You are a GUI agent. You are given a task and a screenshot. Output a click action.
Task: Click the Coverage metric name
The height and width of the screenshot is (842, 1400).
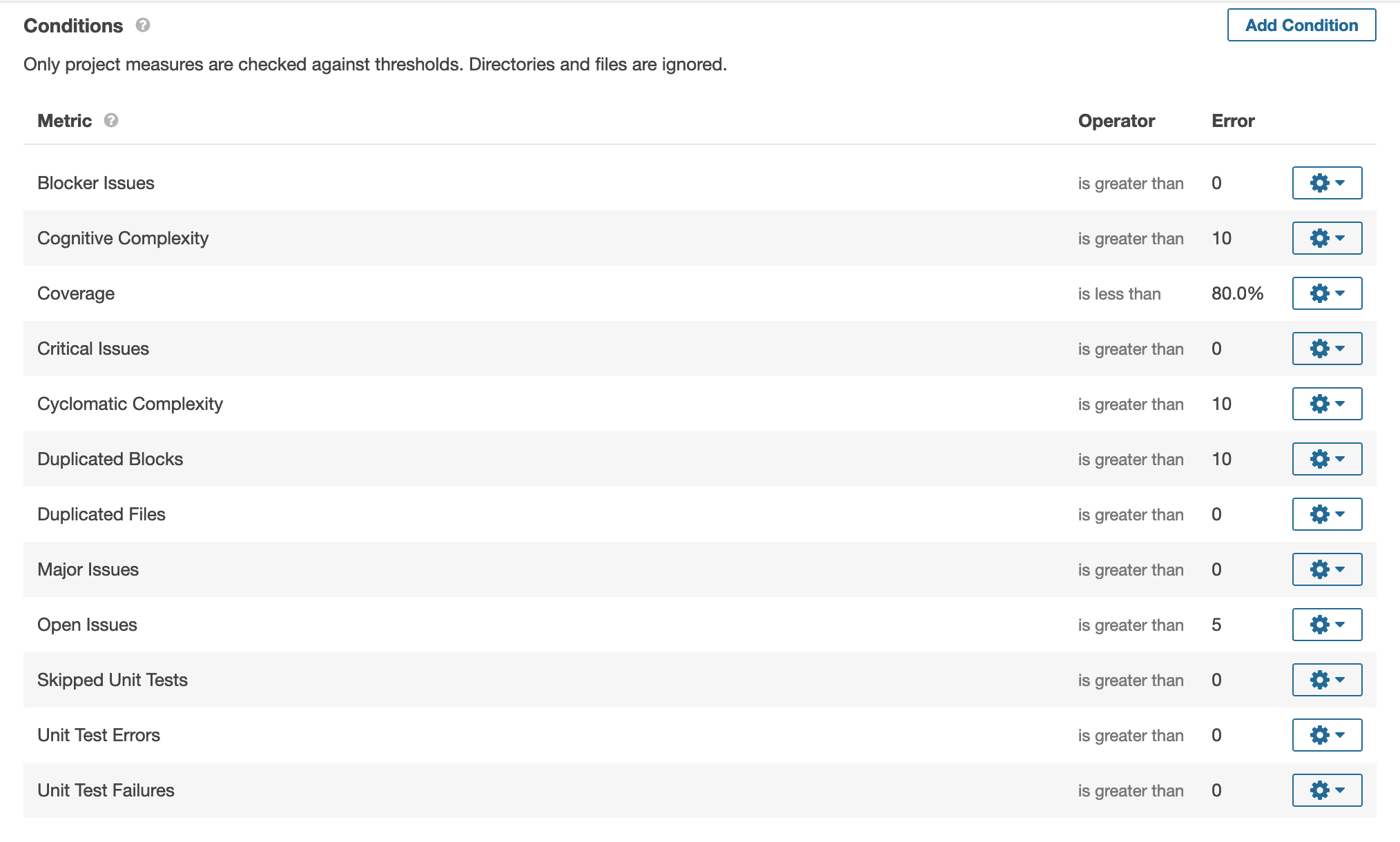tap(76, 293)
